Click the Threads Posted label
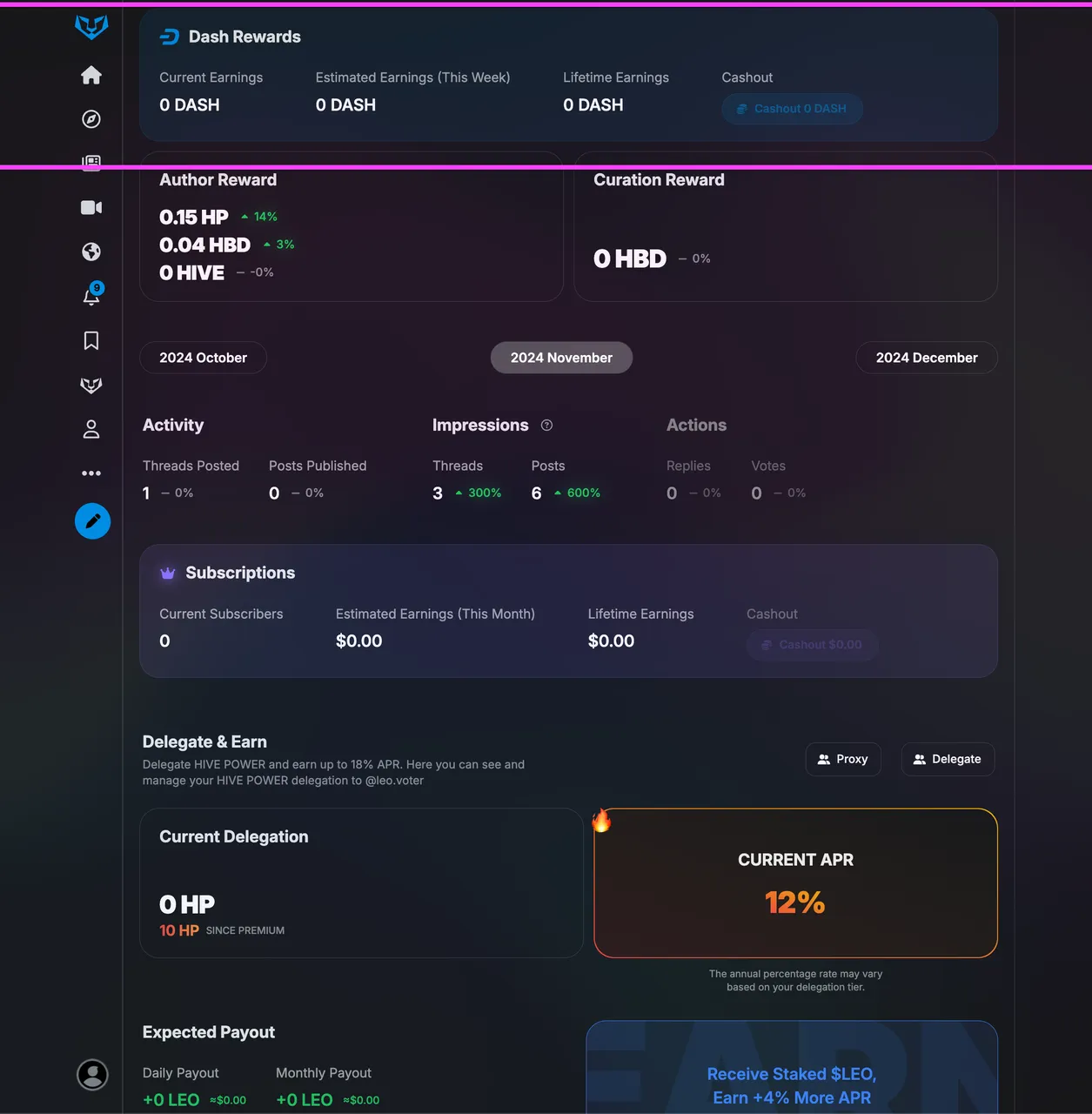The width and height of the screenshot is (1092, 1114). [x=191, y=466]
